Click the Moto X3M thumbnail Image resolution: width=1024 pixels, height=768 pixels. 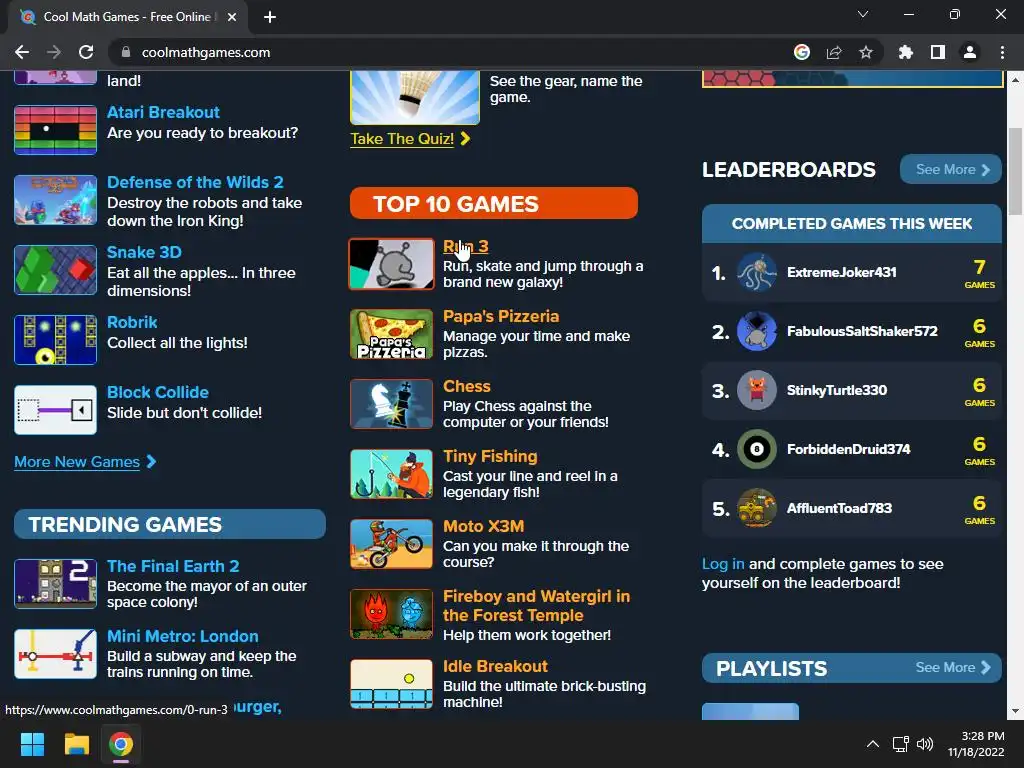(x=391, y=543)
